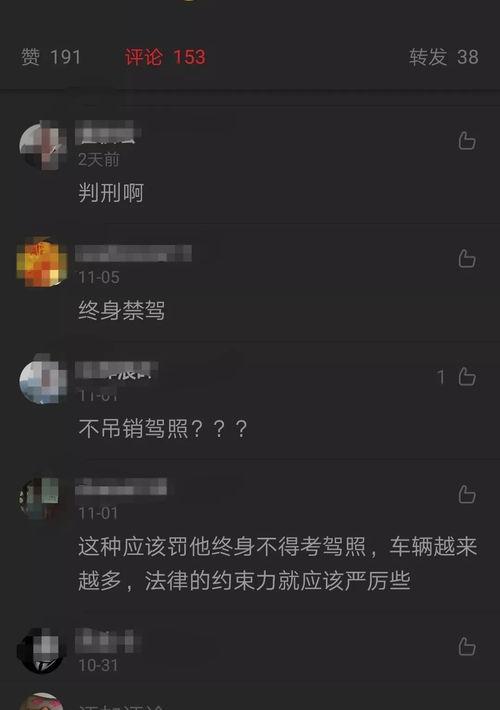This screenshot has width=500, height=710.
Task: Open blurred username above 10-31 timestamp
Action: [108, 641]
